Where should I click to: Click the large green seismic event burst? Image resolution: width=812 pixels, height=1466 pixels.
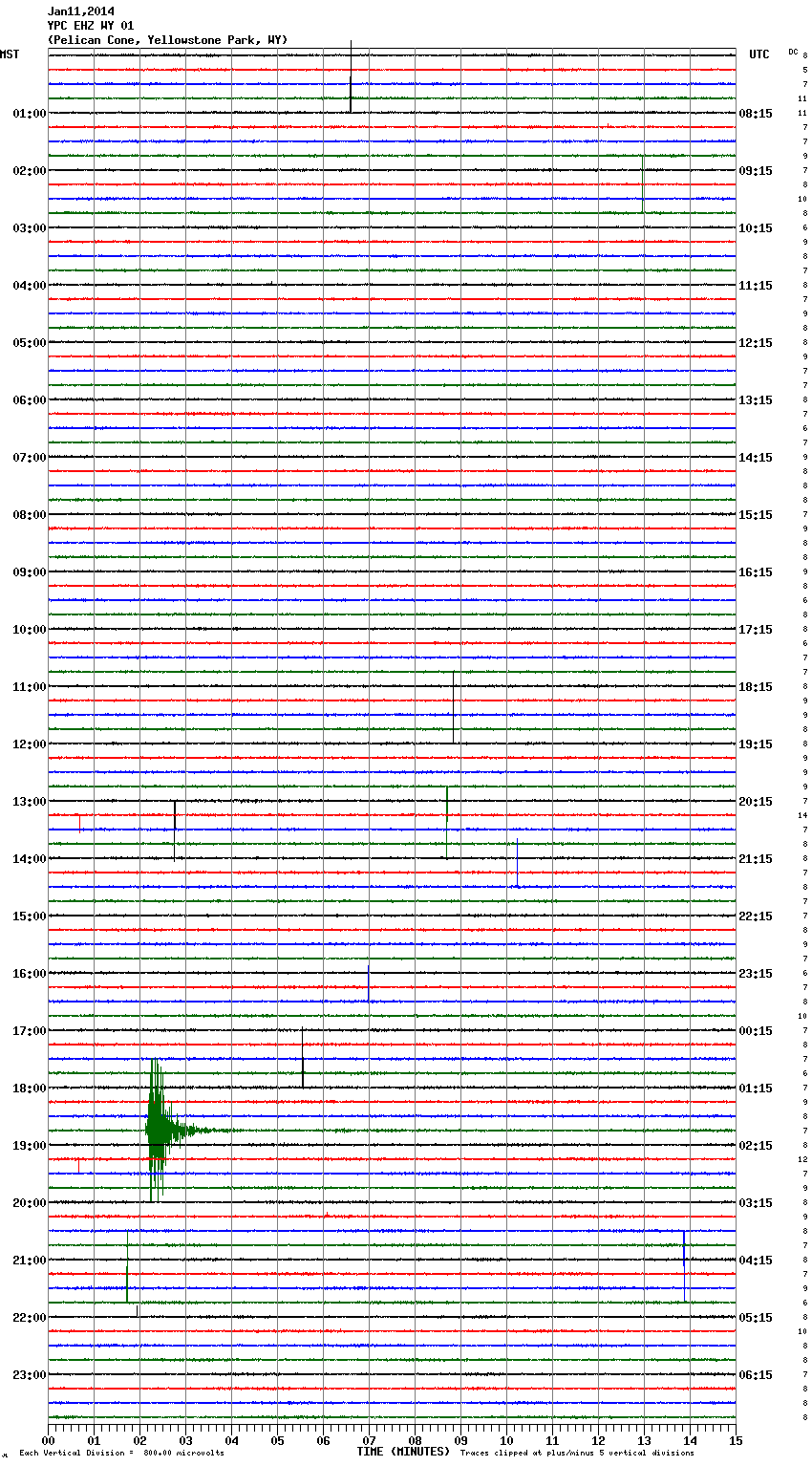pyautogui.click(x=157, y=1130)
